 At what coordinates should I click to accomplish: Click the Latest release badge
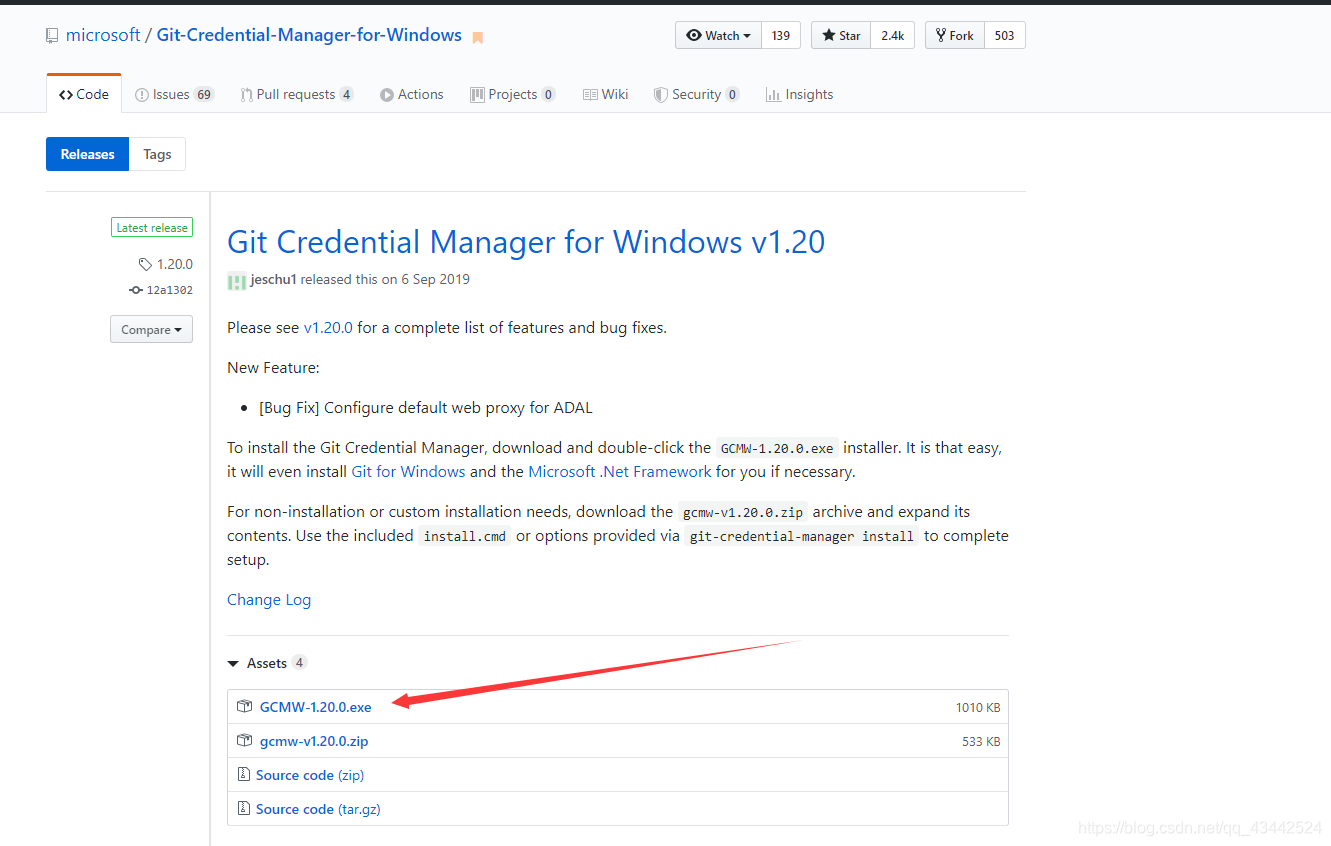coord(152,228)
